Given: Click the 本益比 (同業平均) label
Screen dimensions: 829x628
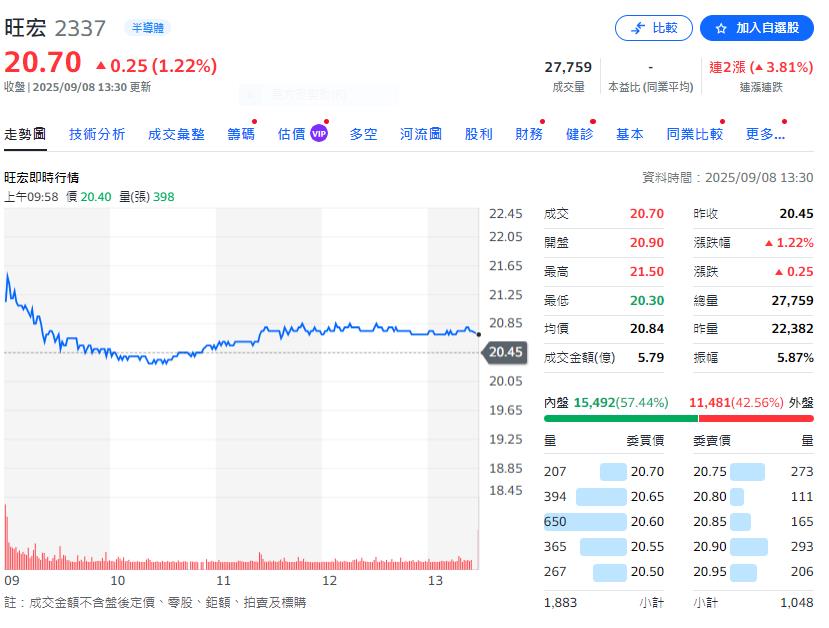Looking at the screenshot, I should pos(651,87).
